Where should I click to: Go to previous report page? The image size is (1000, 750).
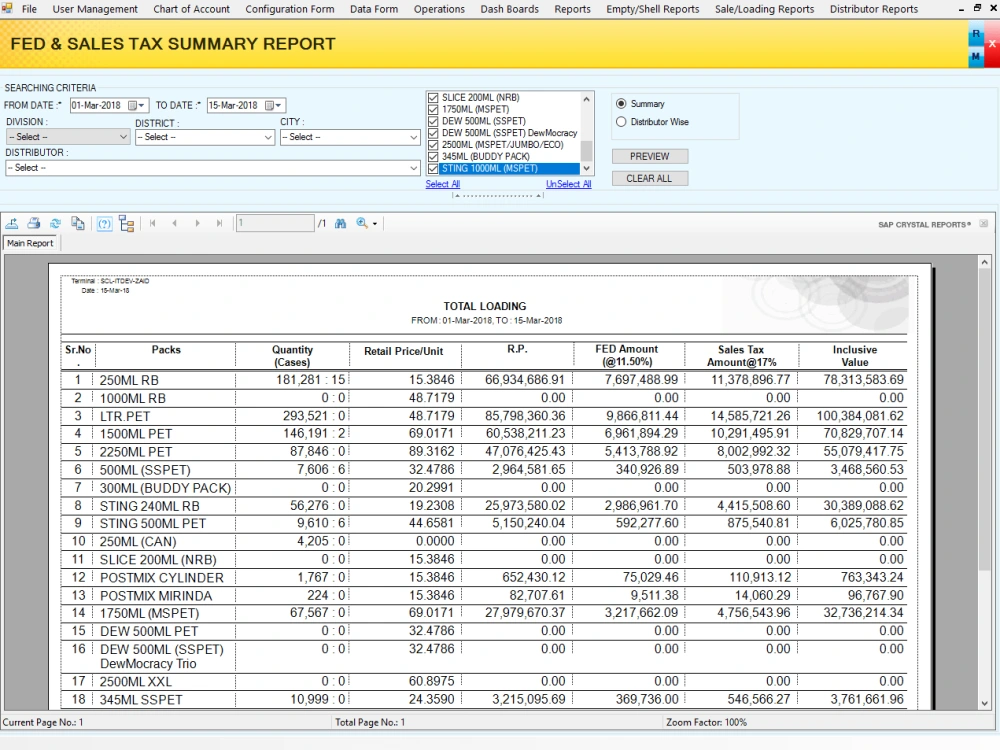pos(175,223)
